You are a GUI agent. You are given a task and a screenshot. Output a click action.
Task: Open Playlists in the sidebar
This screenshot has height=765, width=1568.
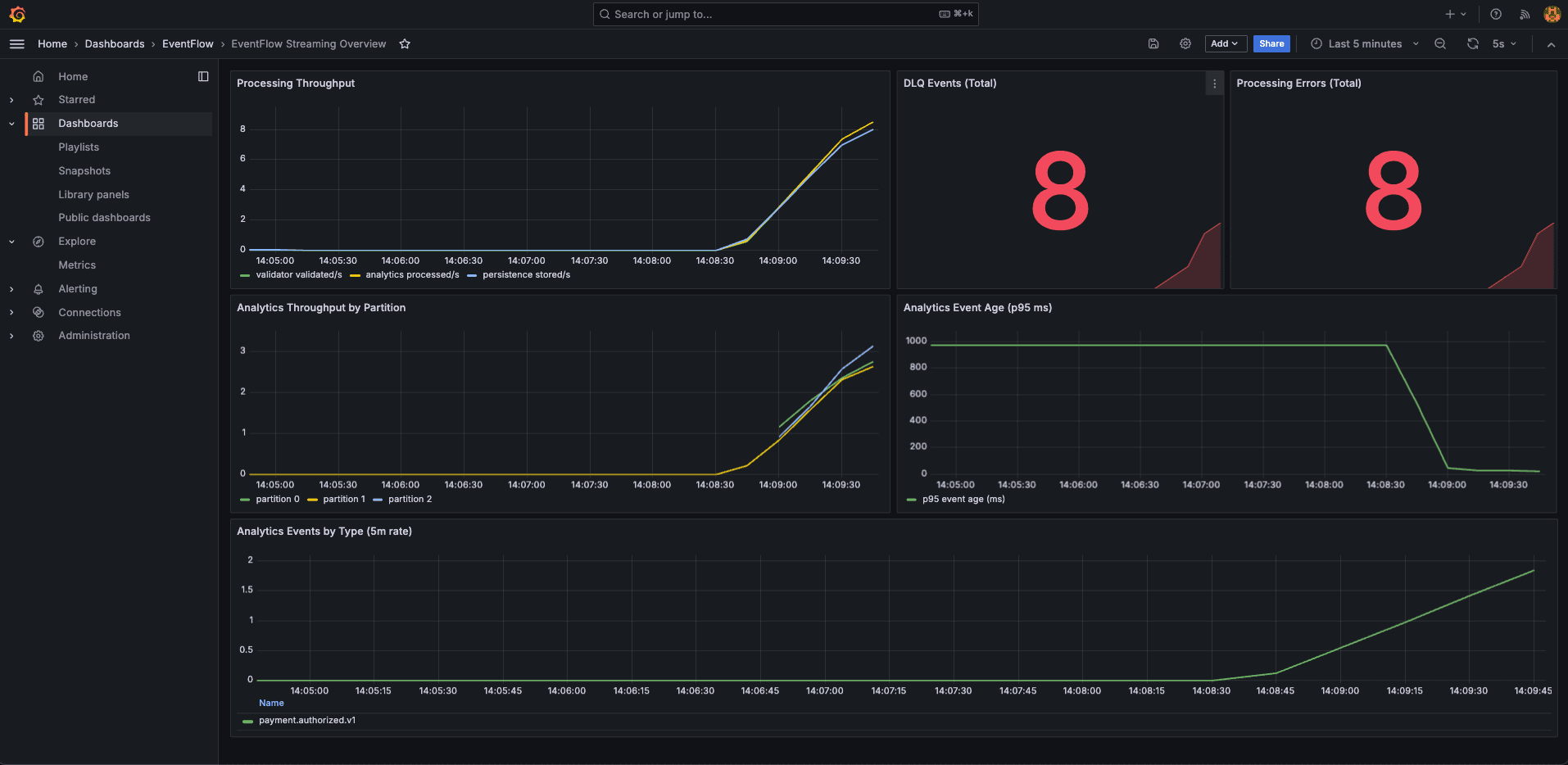79,147
